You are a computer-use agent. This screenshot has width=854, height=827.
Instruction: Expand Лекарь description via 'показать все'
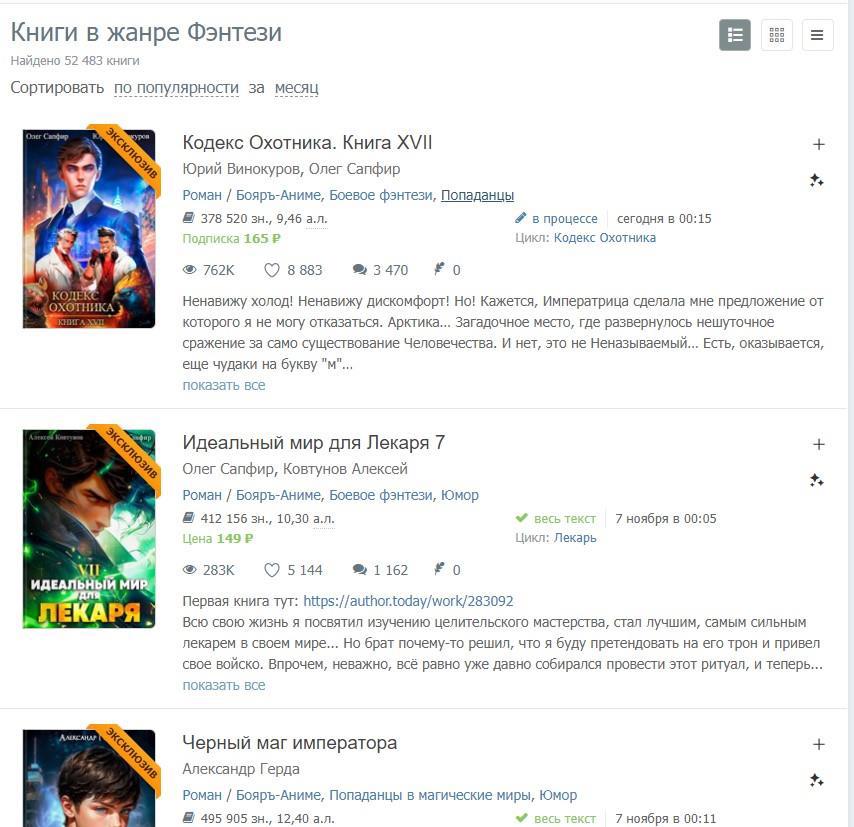tap(224, 685)
